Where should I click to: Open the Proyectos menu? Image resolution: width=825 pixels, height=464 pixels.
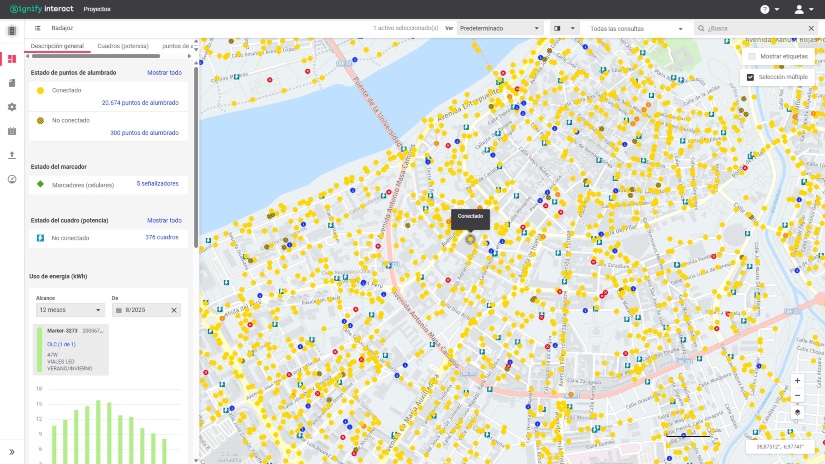(x=97, y=9)
